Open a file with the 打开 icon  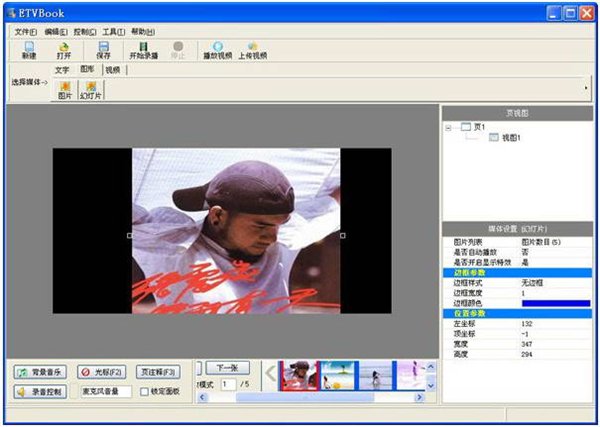[x=64, y=49]
